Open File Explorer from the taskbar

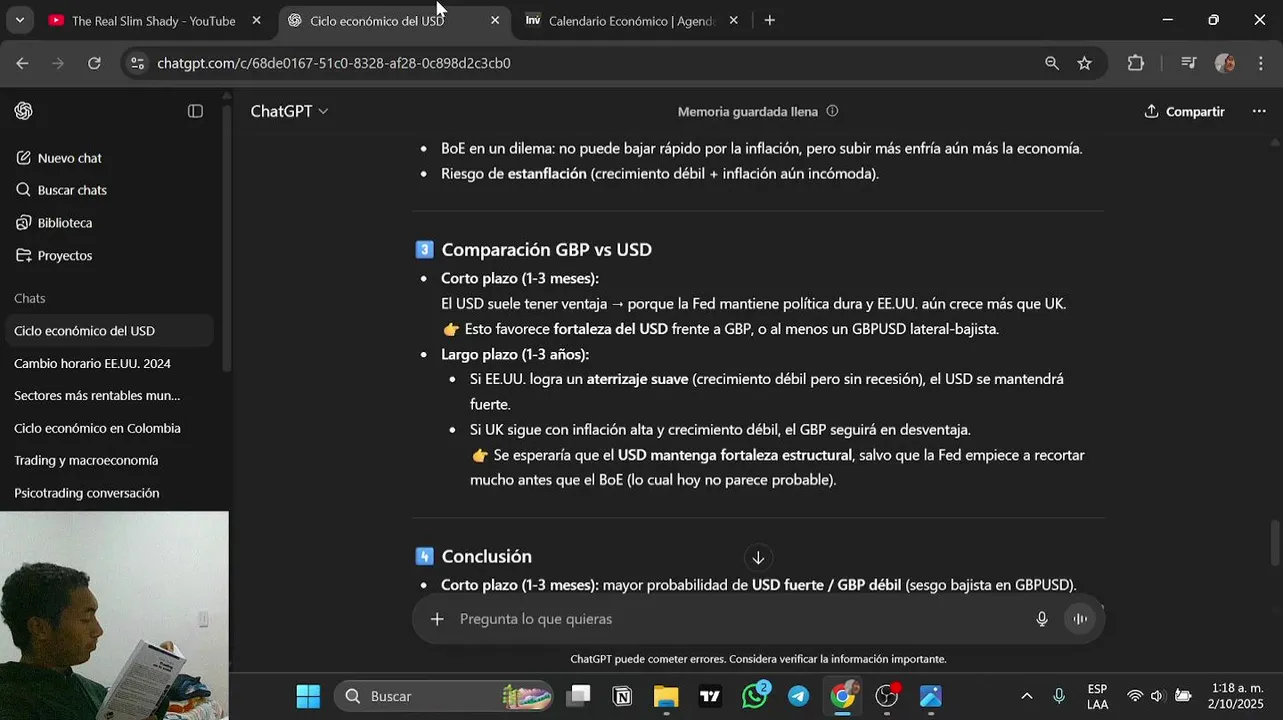tap(666, 696)
